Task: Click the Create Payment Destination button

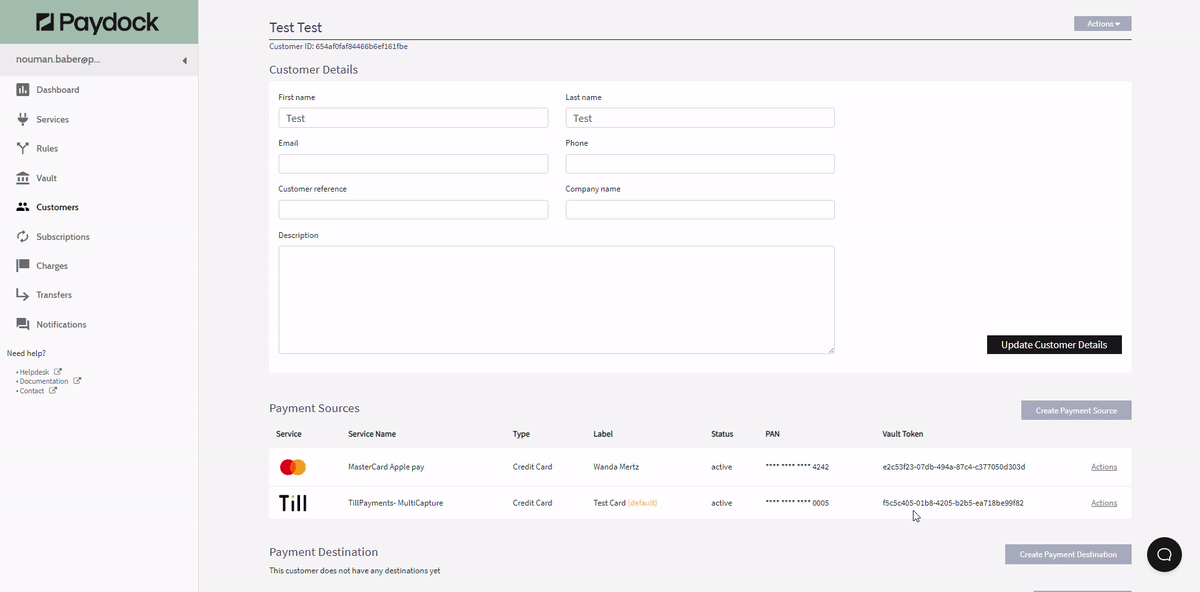Action: (1068, 554)
